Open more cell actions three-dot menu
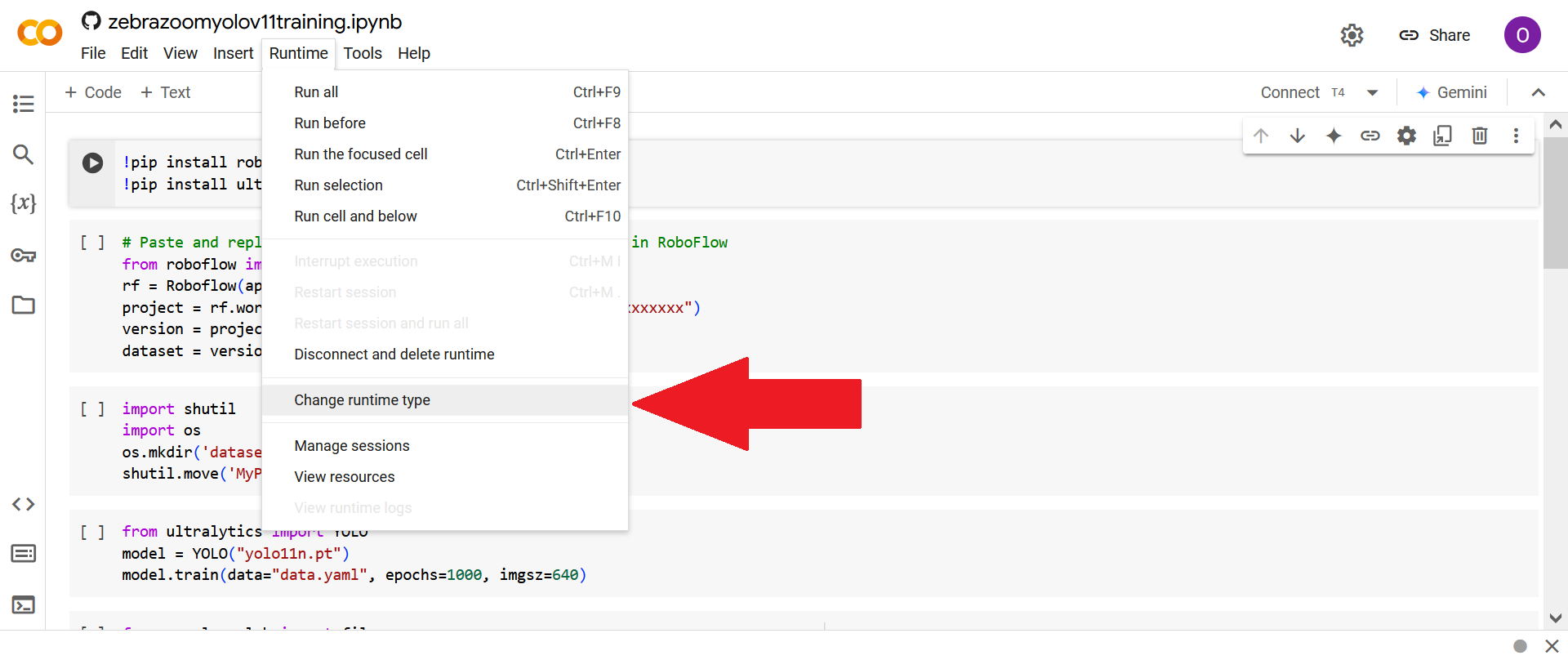This screenshot has height=660, width=1568. coord(1516,136)
